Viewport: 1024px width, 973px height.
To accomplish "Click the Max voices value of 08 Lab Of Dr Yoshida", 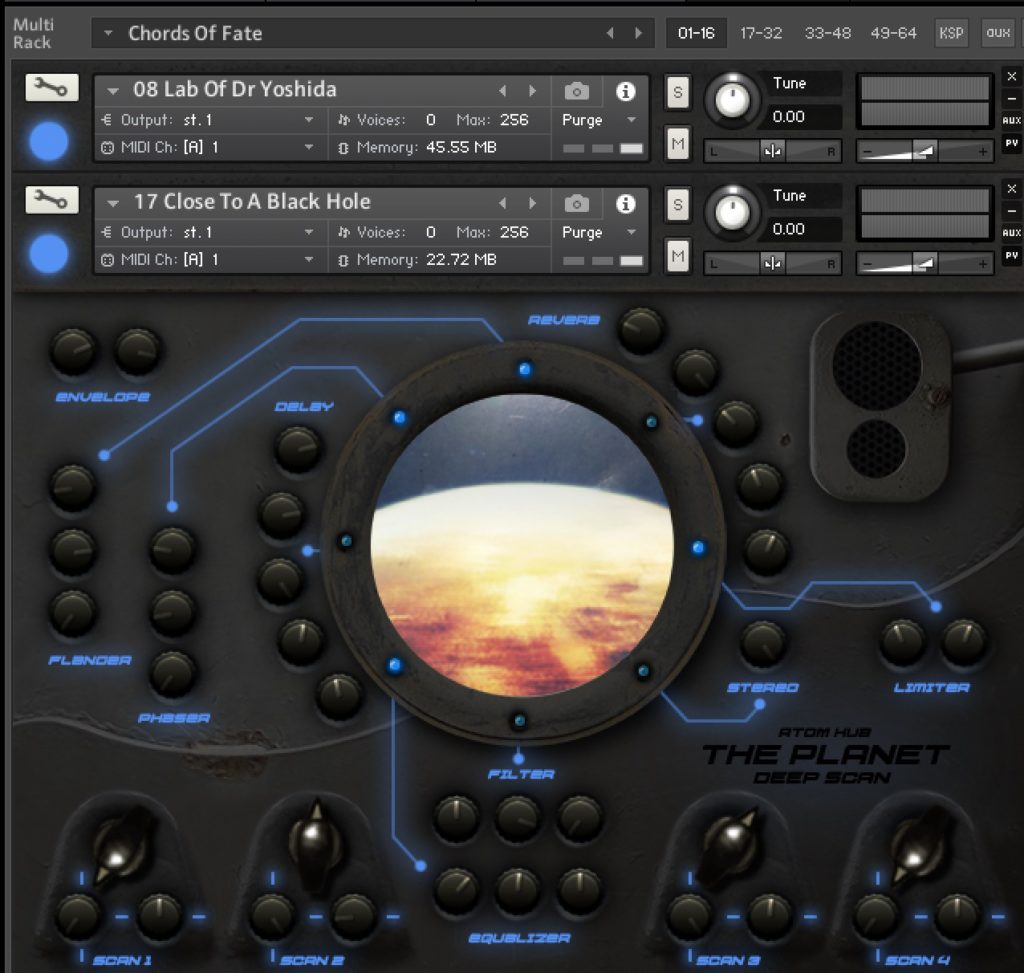I will 514,120.
